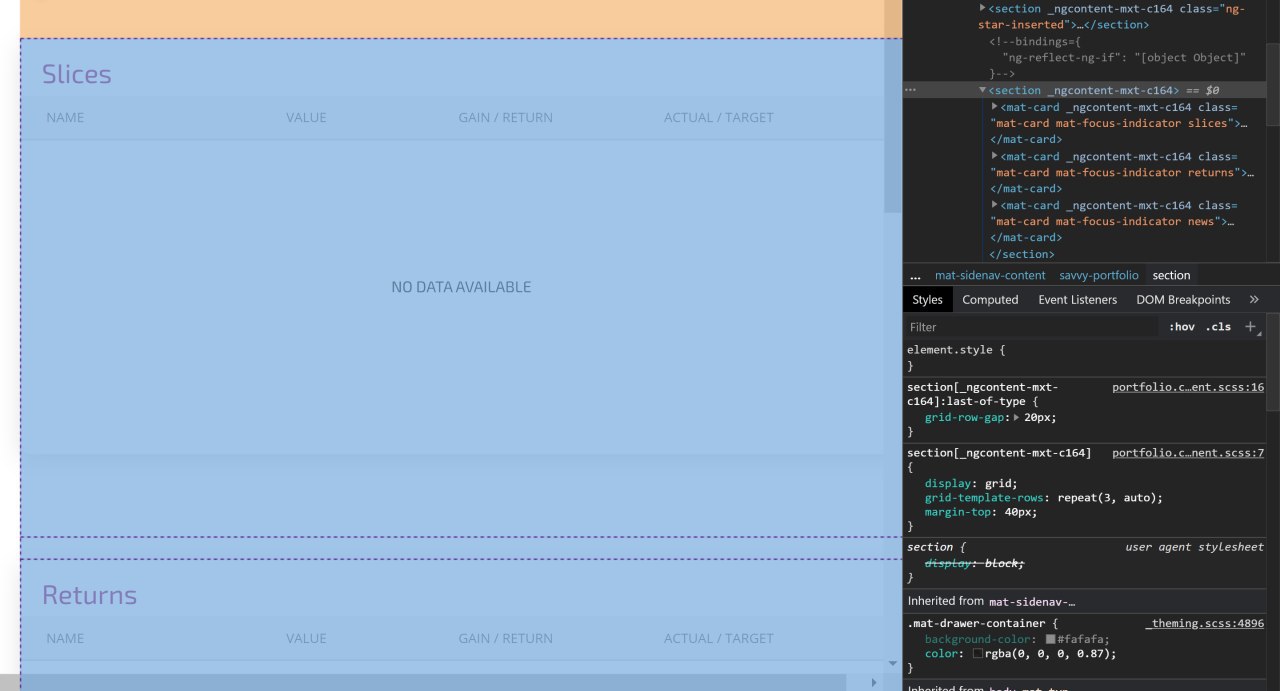Viewport: 1280px width, 691px height.
Task: Show more DevTools panes via the double-chevron
Action: [x=1254, y=299]
